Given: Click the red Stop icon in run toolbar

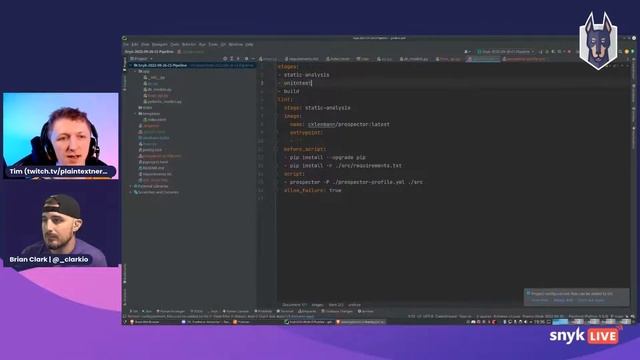Looking at the screenshot, I should [569, 52].
